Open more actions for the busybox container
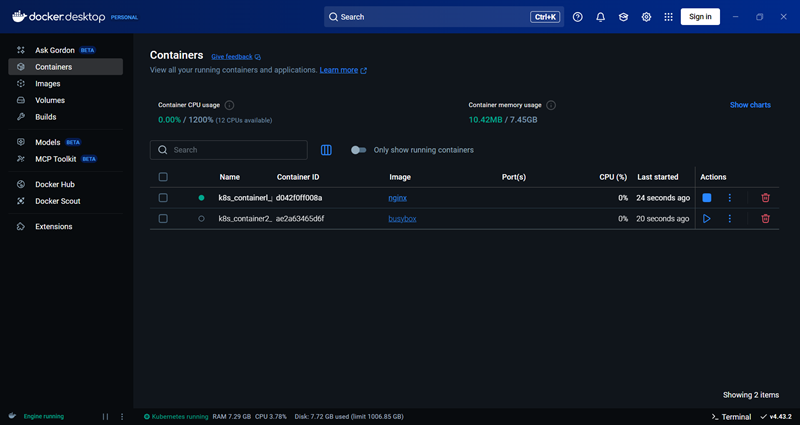 (730, 219)
